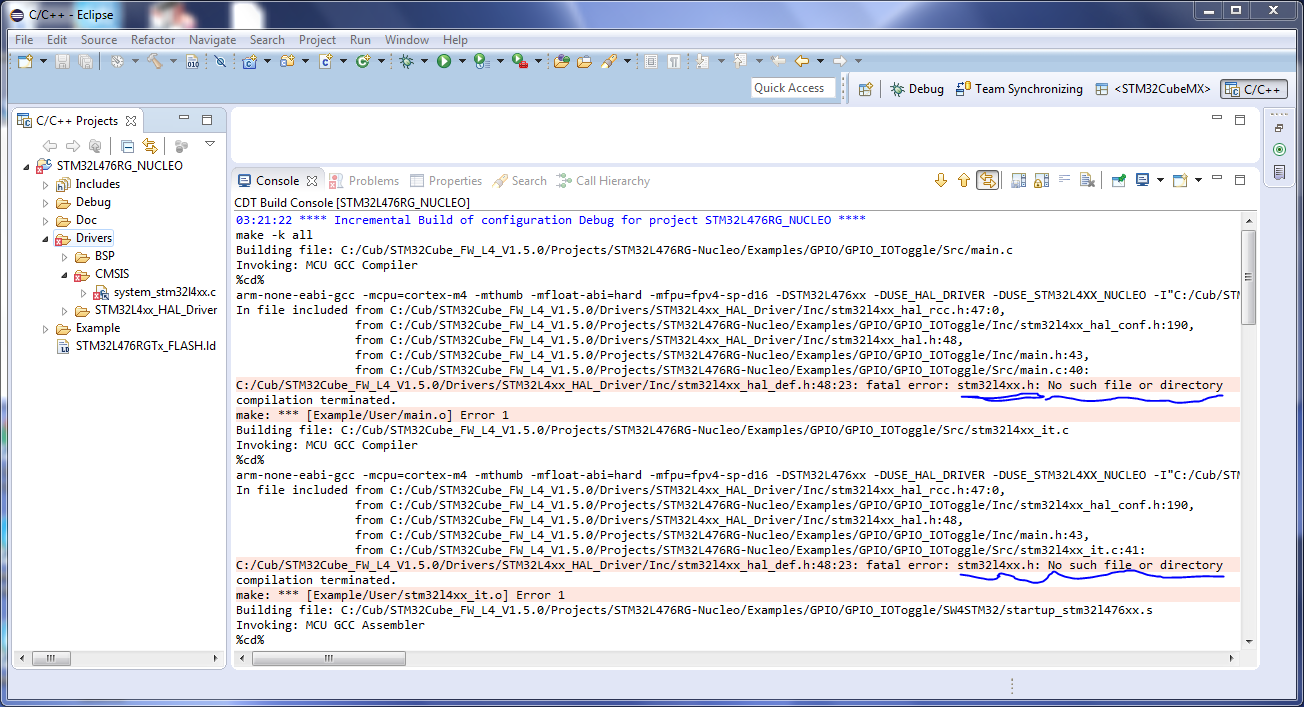The width and height of the screenshot is (1304, 707).
Task: Click the Open Perspective icon
Action: tap(866, 89)
